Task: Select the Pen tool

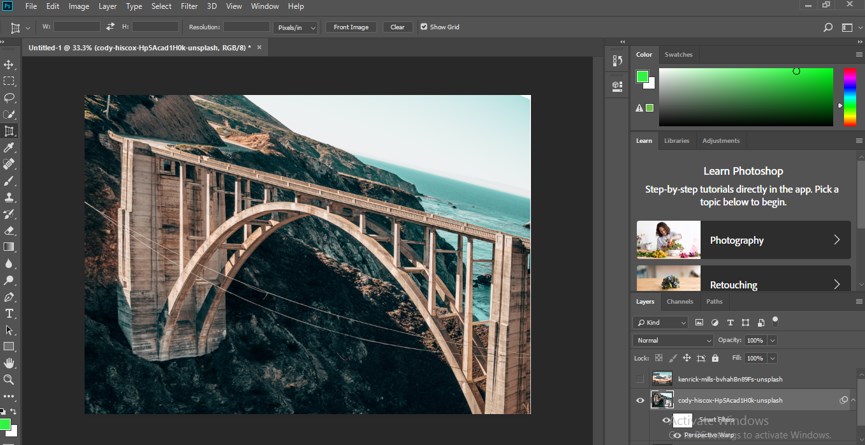Action: (x=9, y=297)
